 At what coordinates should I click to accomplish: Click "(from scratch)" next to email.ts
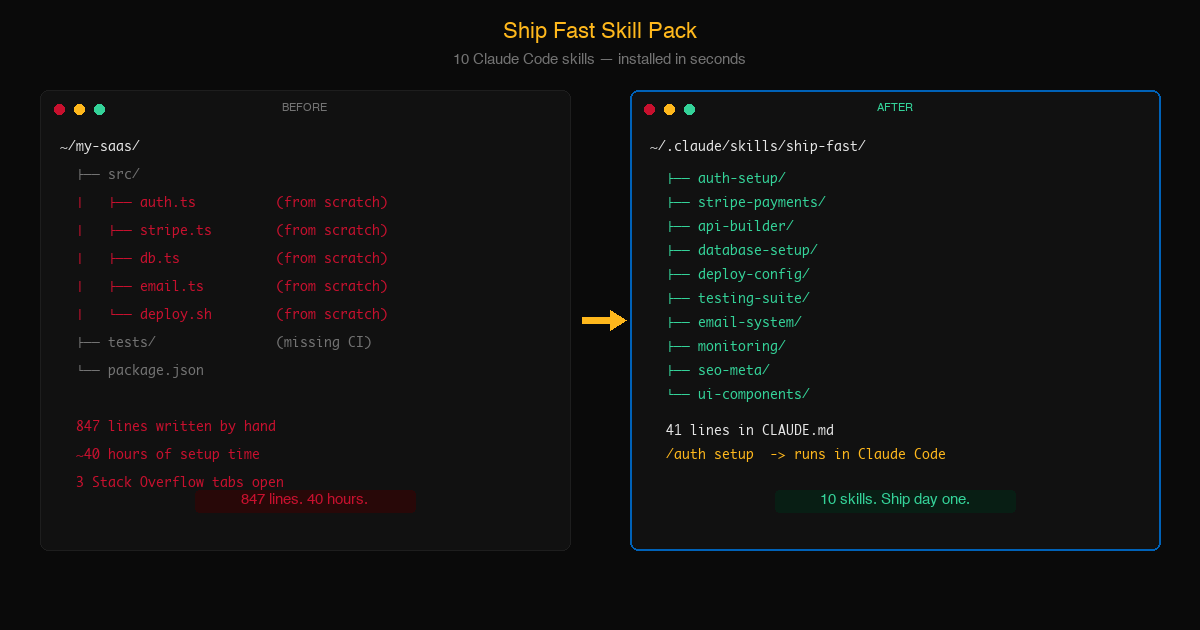[332, 286]
